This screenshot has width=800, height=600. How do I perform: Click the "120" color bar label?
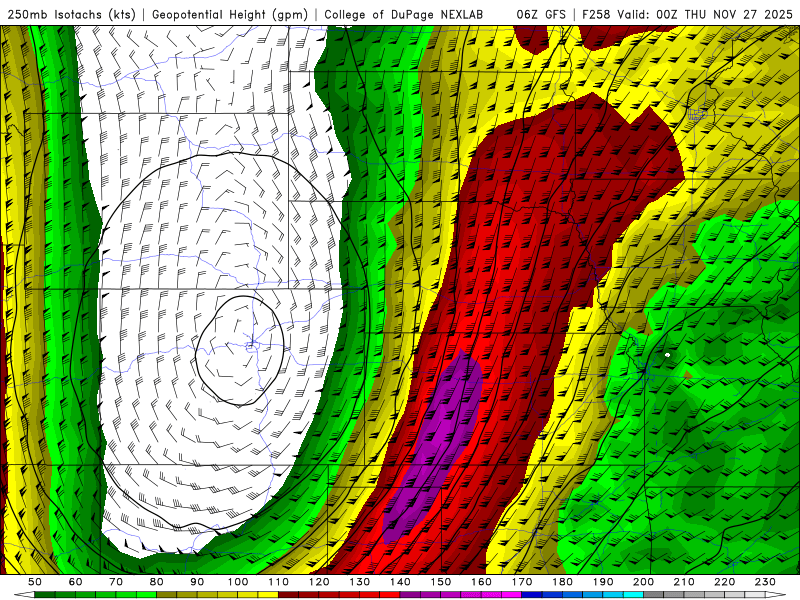pyautogui.click(x=319, y=582)
